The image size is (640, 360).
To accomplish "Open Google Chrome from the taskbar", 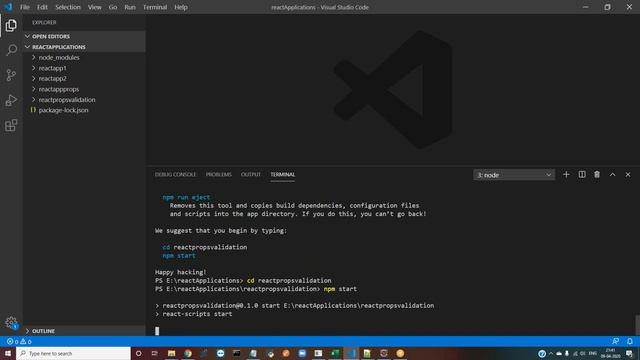I will pyautogui.click(x=188, y=353).
